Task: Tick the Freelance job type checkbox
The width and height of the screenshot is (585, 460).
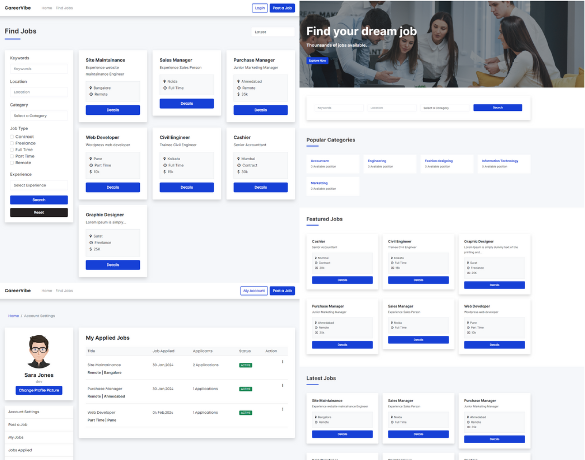Action: [12, 143]
